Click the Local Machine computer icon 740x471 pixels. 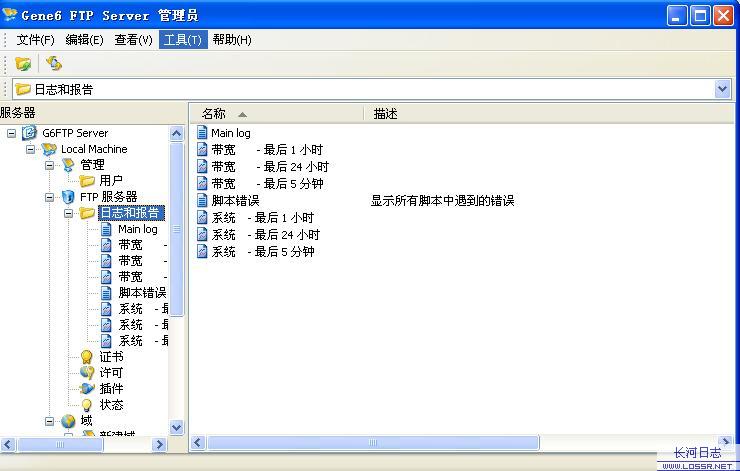click(x=49, y=149)
